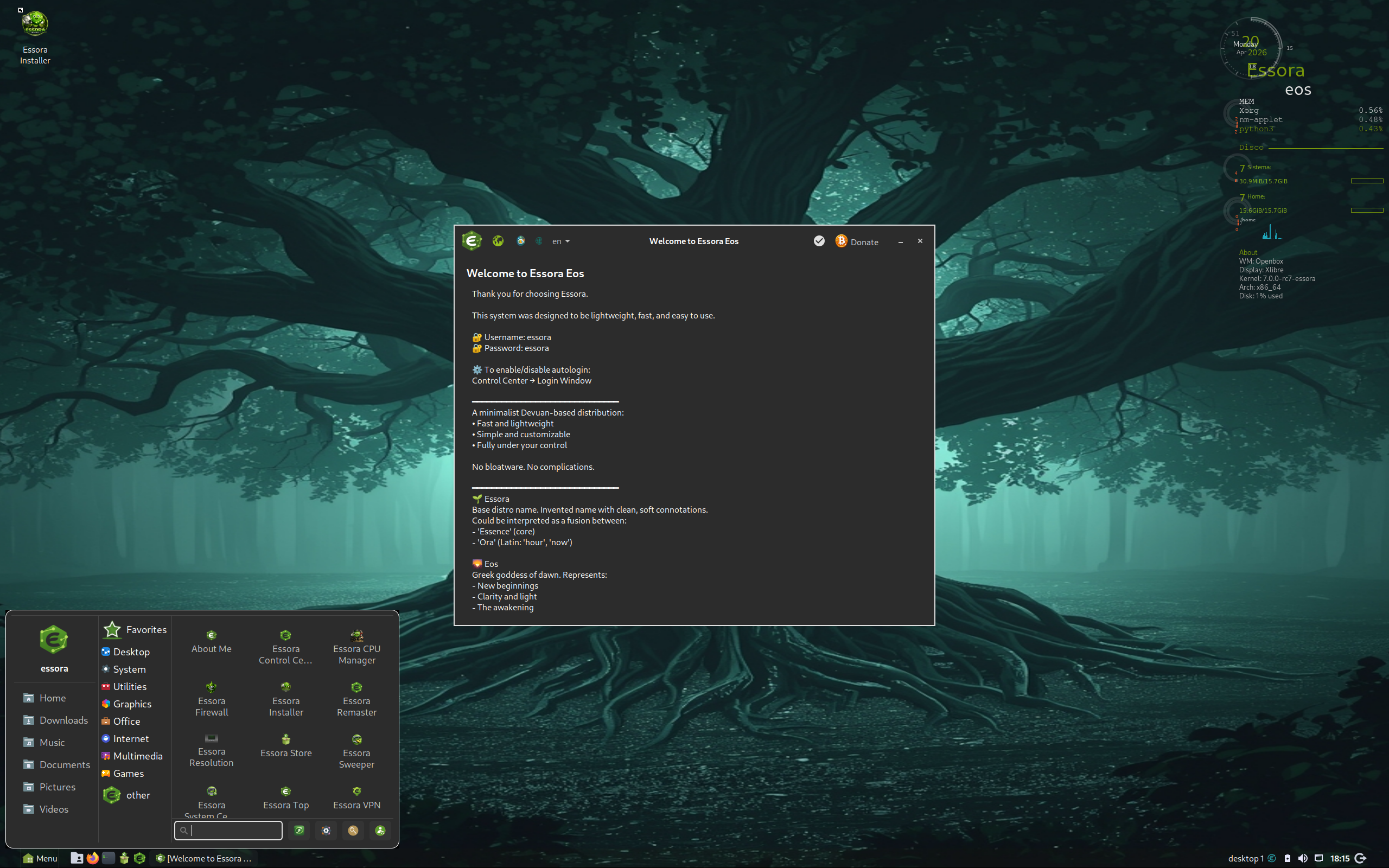Click the Donate button
Viewport: 1389px width, 868px height.
(x=857, y=242)
